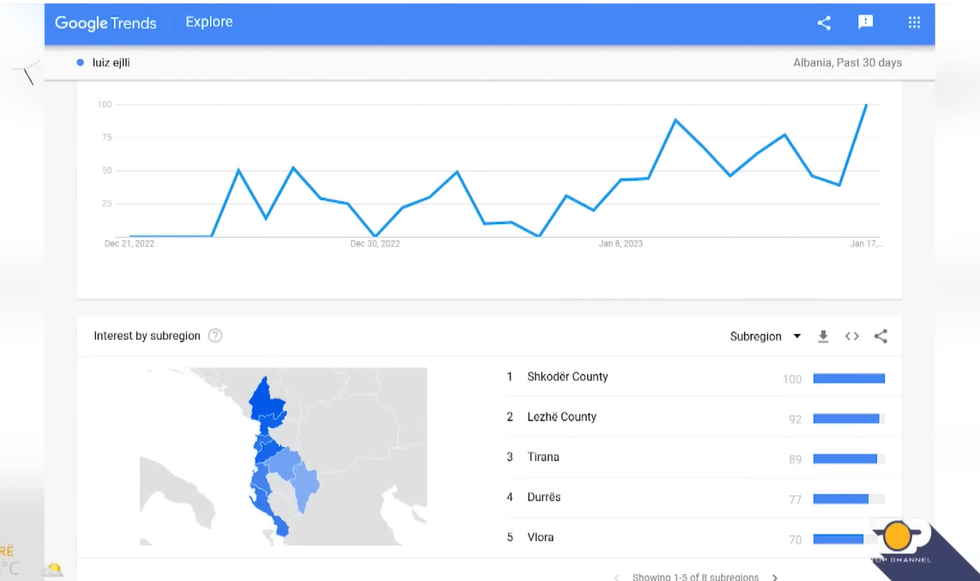980x581 pixels.
Task: Open the Explore tab
Action: tap(209, 22)
